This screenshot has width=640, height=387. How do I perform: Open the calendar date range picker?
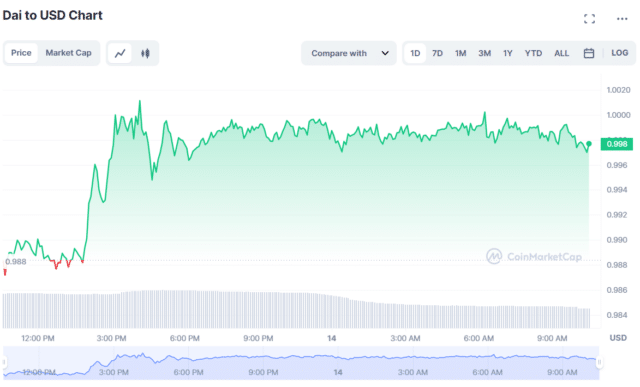click(589, 53)
